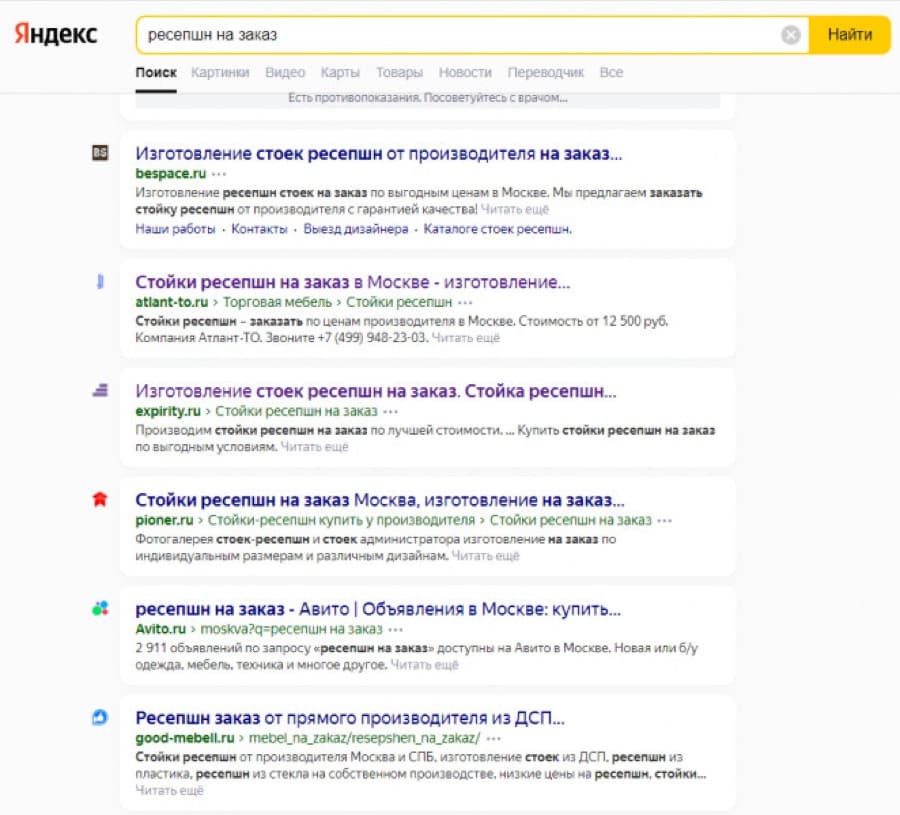This screenshot has height=815, width=900.
Task: Open the three-dot menu for the Avito.ru result
Action: 395,630
